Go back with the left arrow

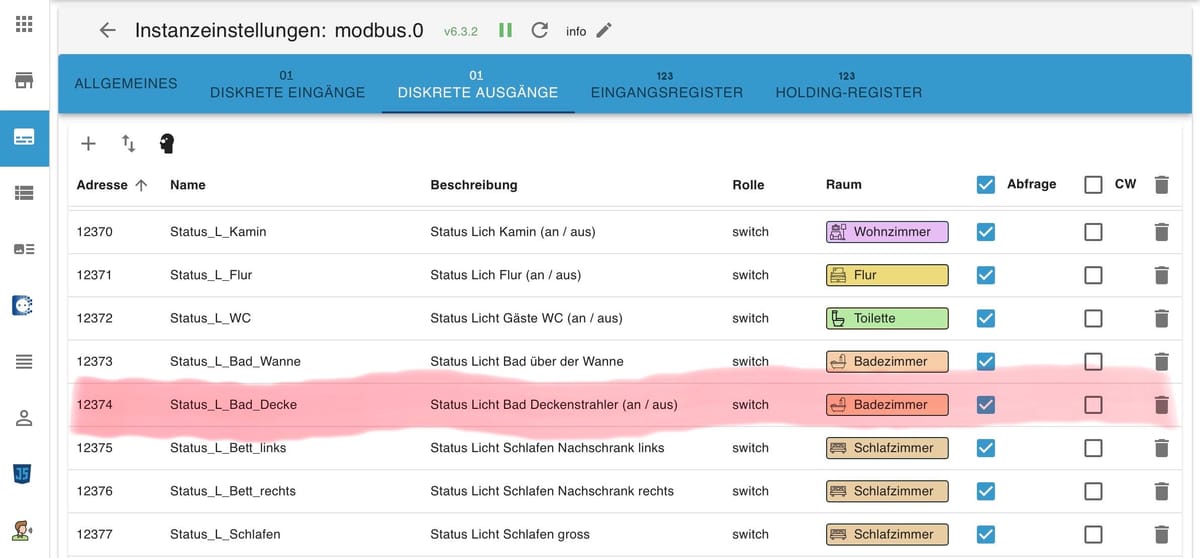tap(108, 31)
